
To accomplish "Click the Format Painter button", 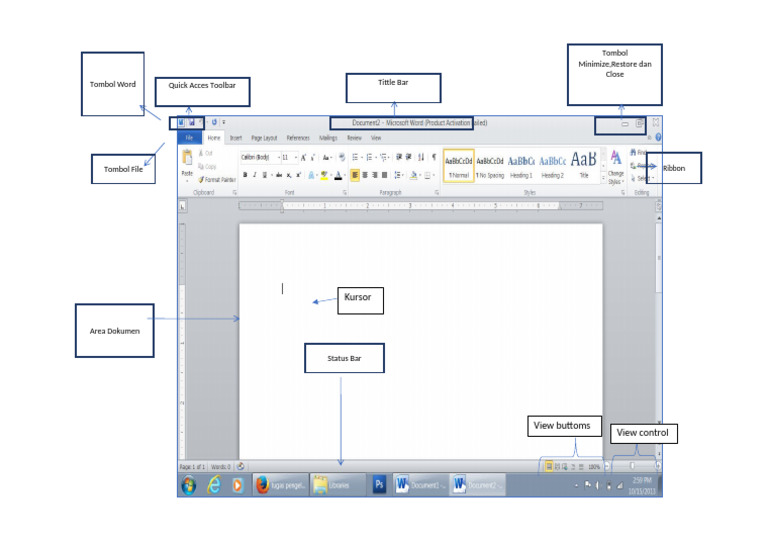I will tap(217, 180).
